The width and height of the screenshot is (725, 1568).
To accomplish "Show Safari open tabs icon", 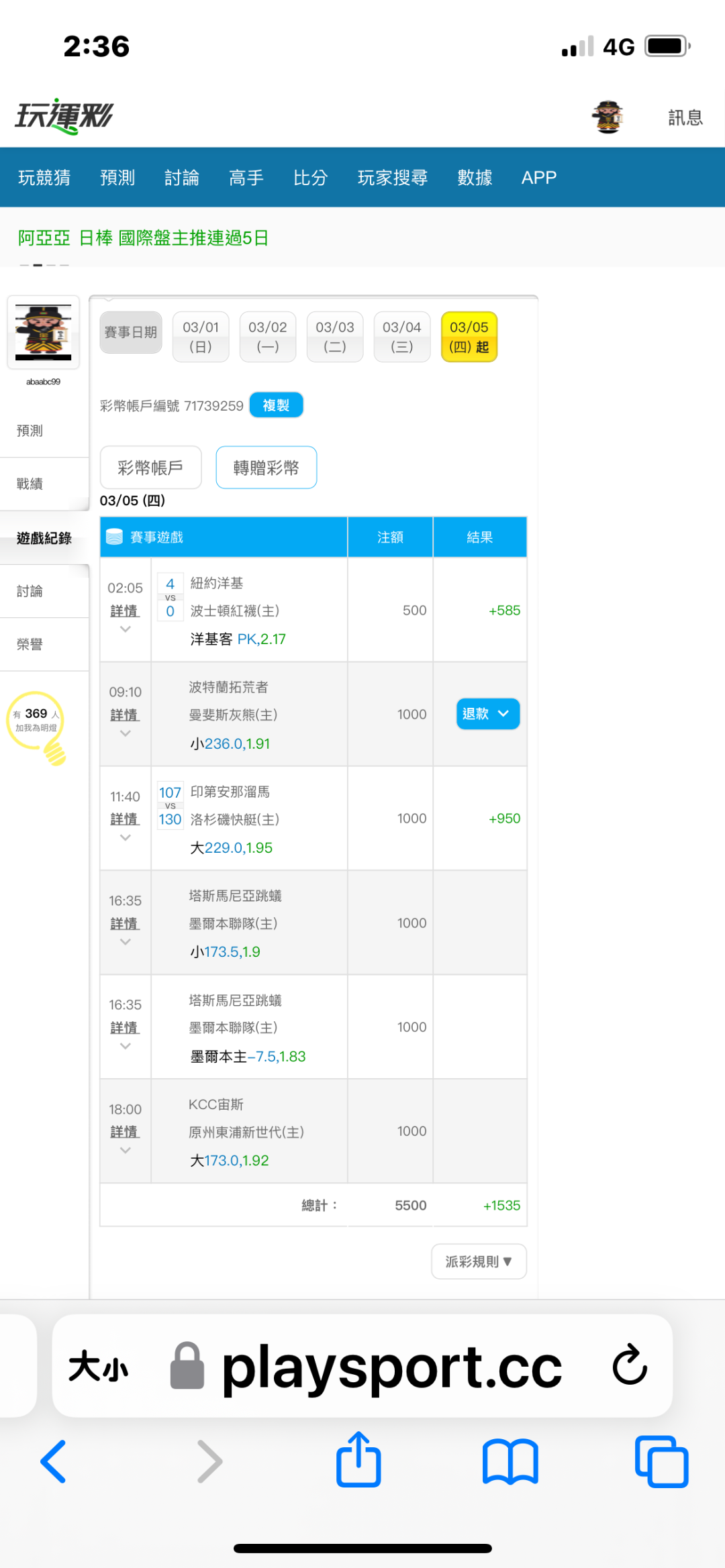I will point(661,1461).
